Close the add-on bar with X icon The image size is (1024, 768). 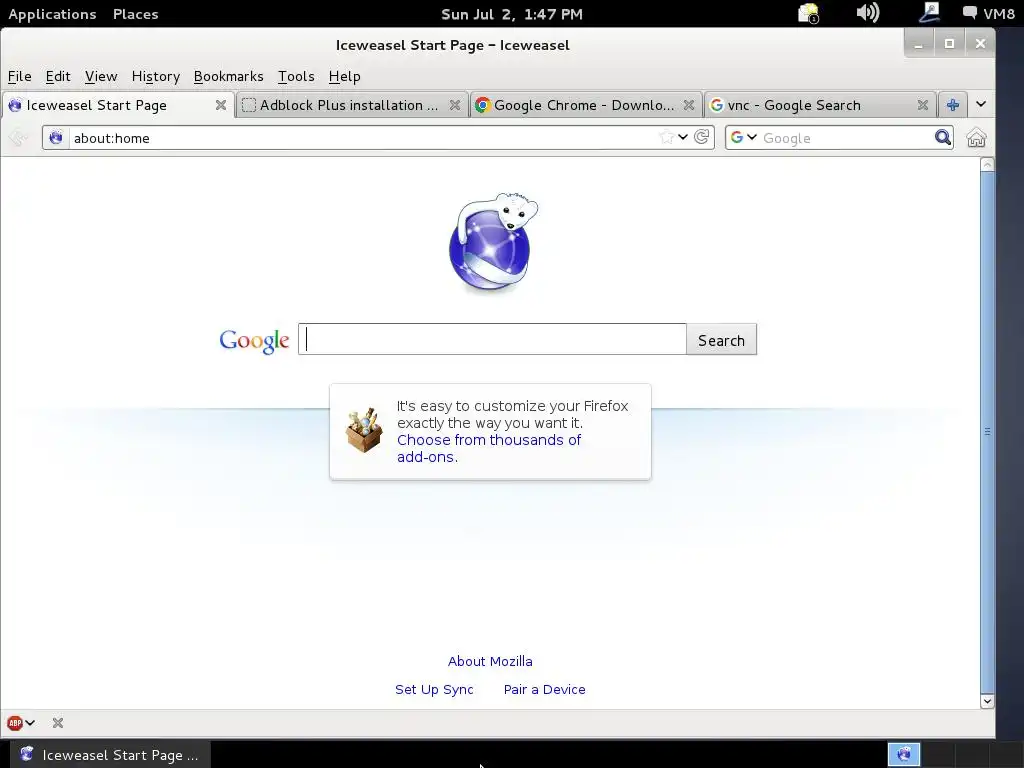tap(58, 723)
